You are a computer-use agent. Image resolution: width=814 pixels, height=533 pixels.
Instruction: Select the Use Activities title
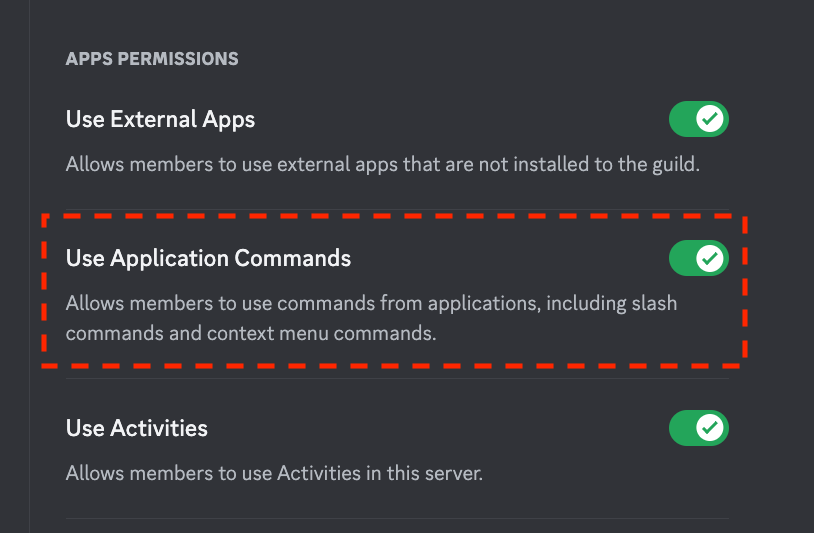tap(137, 428)
